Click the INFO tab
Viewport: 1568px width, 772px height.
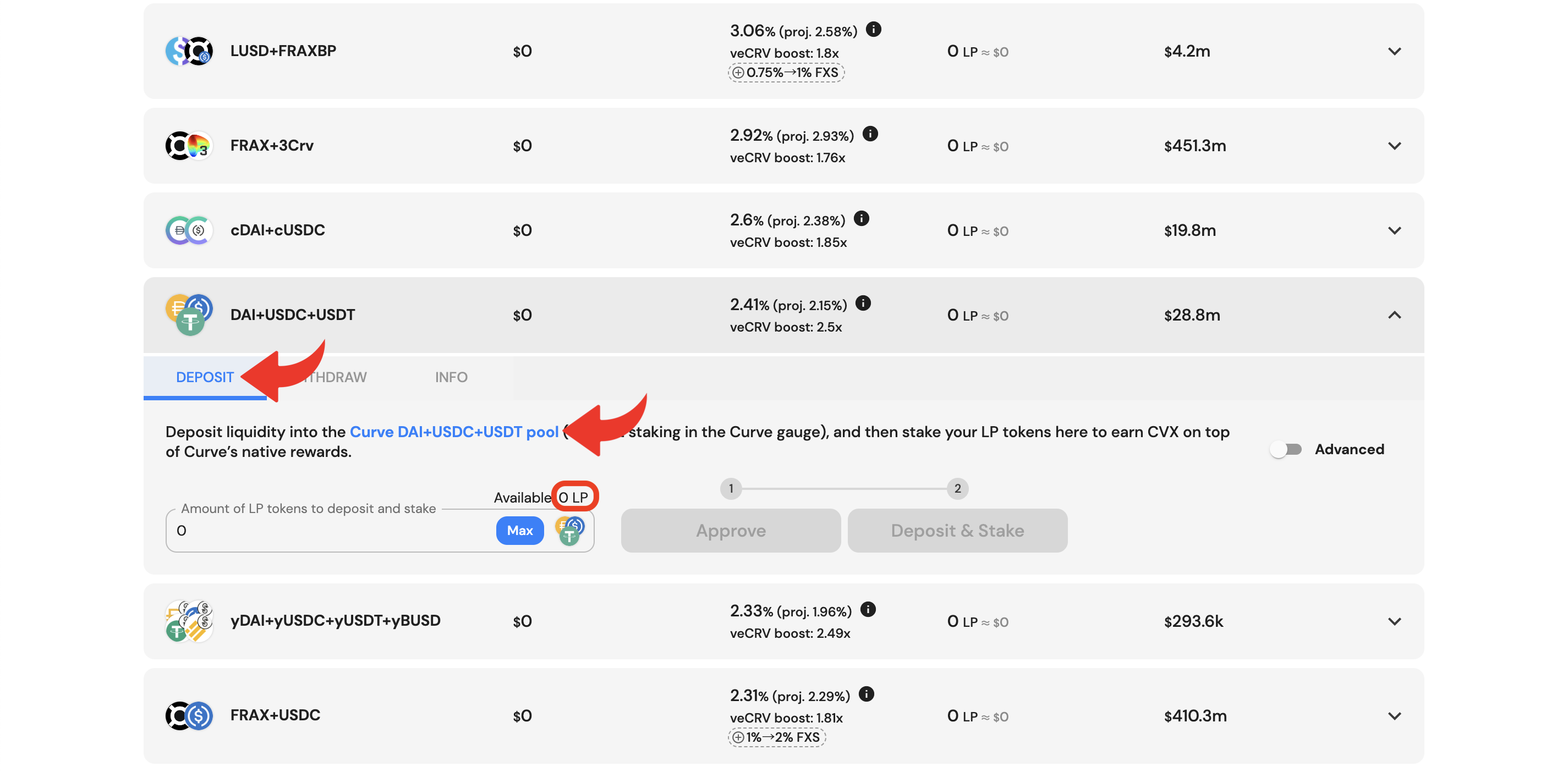tap(450, 377)
